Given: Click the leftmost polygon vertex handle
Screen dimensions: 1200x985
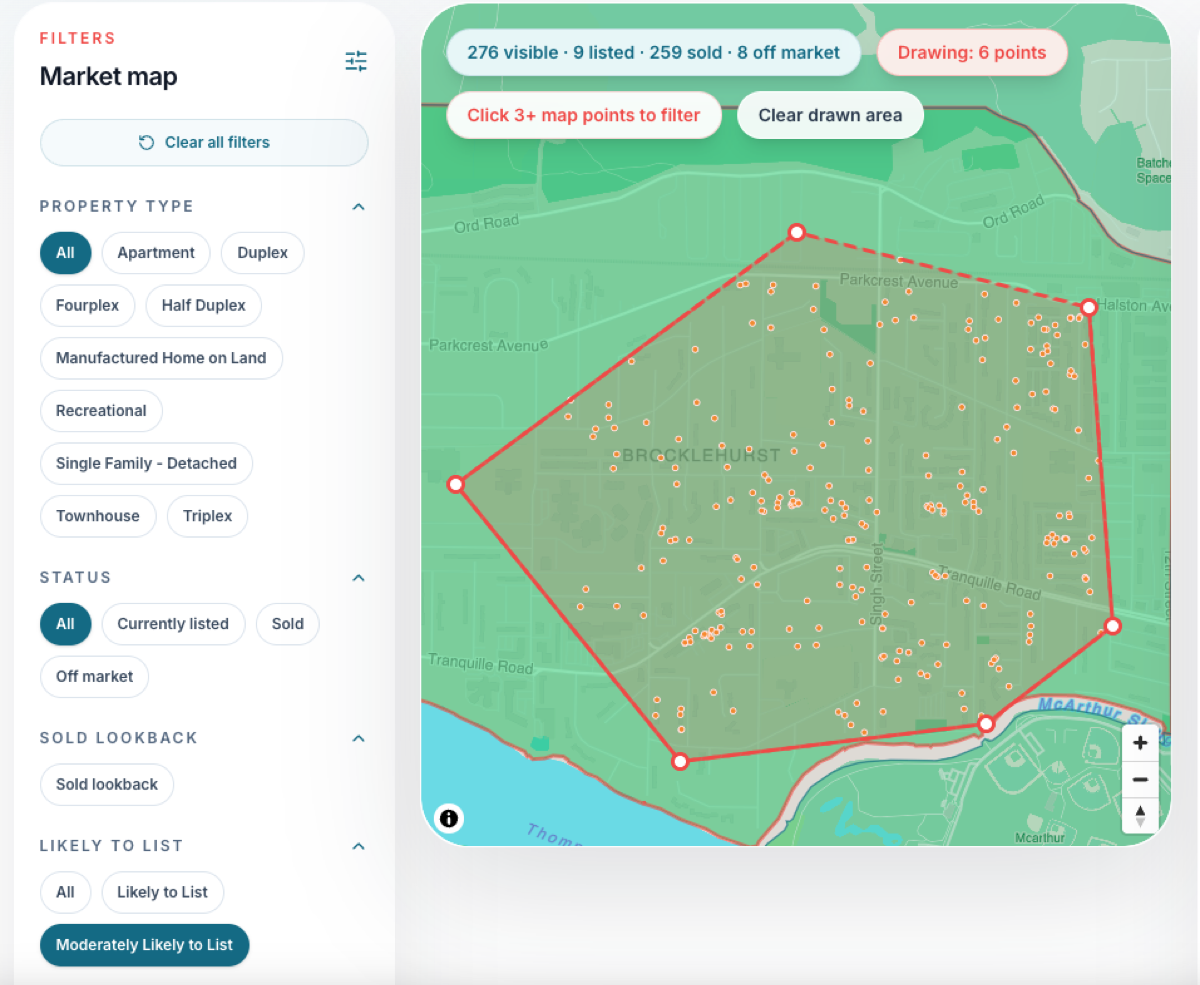Looking at the screenshot, I should pos(455,484).
